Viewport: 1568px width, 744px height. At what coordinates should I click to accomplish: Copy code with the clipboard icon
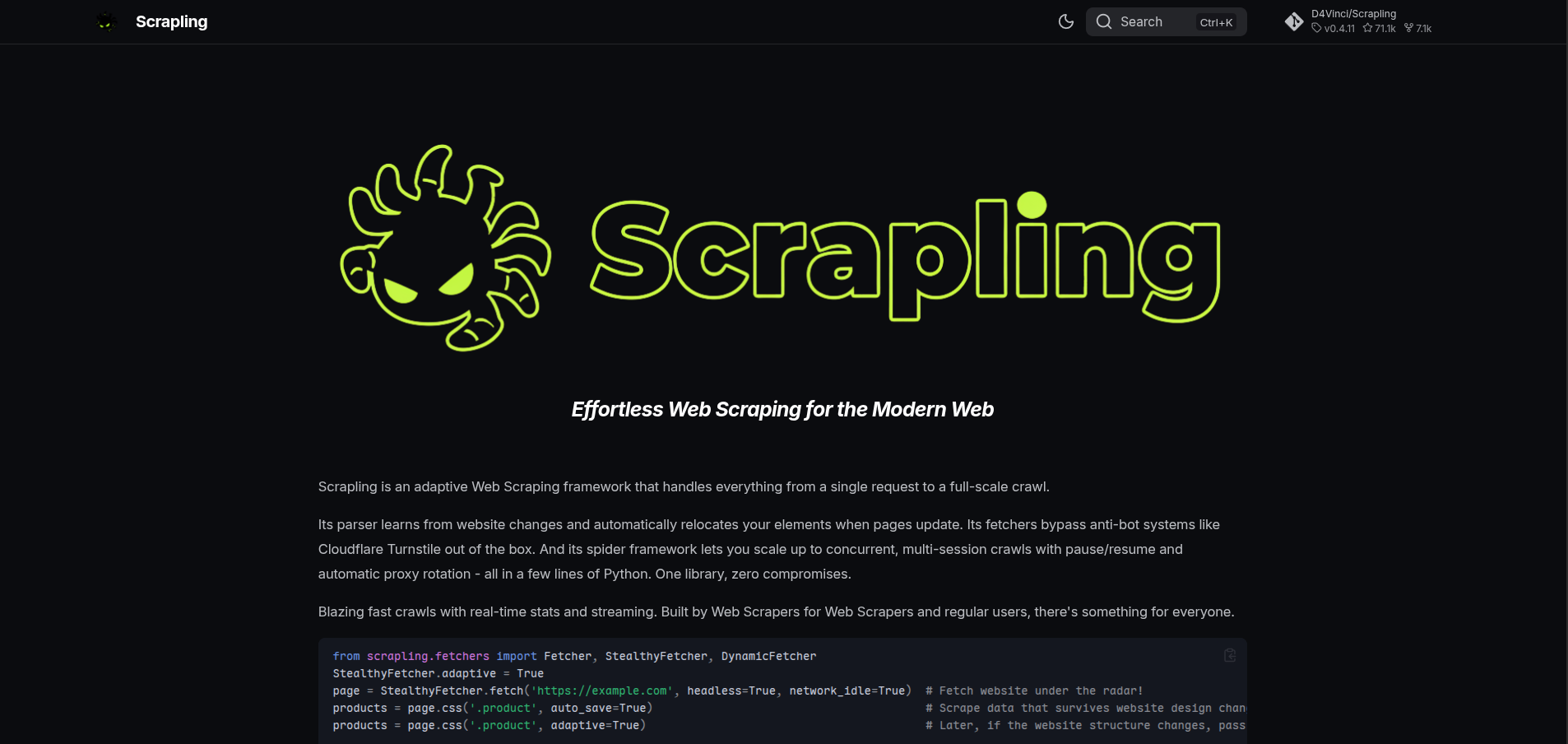tap(1230, 655)
